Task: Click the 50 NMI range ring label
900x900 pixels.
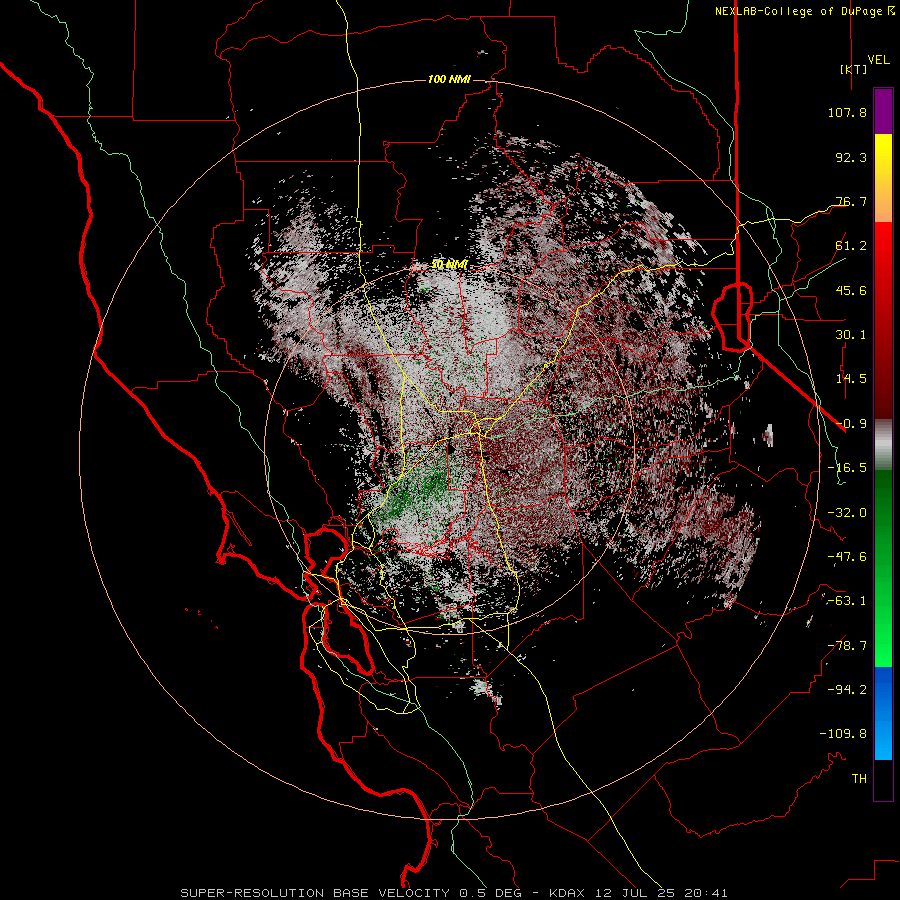Action: point(449,264)
